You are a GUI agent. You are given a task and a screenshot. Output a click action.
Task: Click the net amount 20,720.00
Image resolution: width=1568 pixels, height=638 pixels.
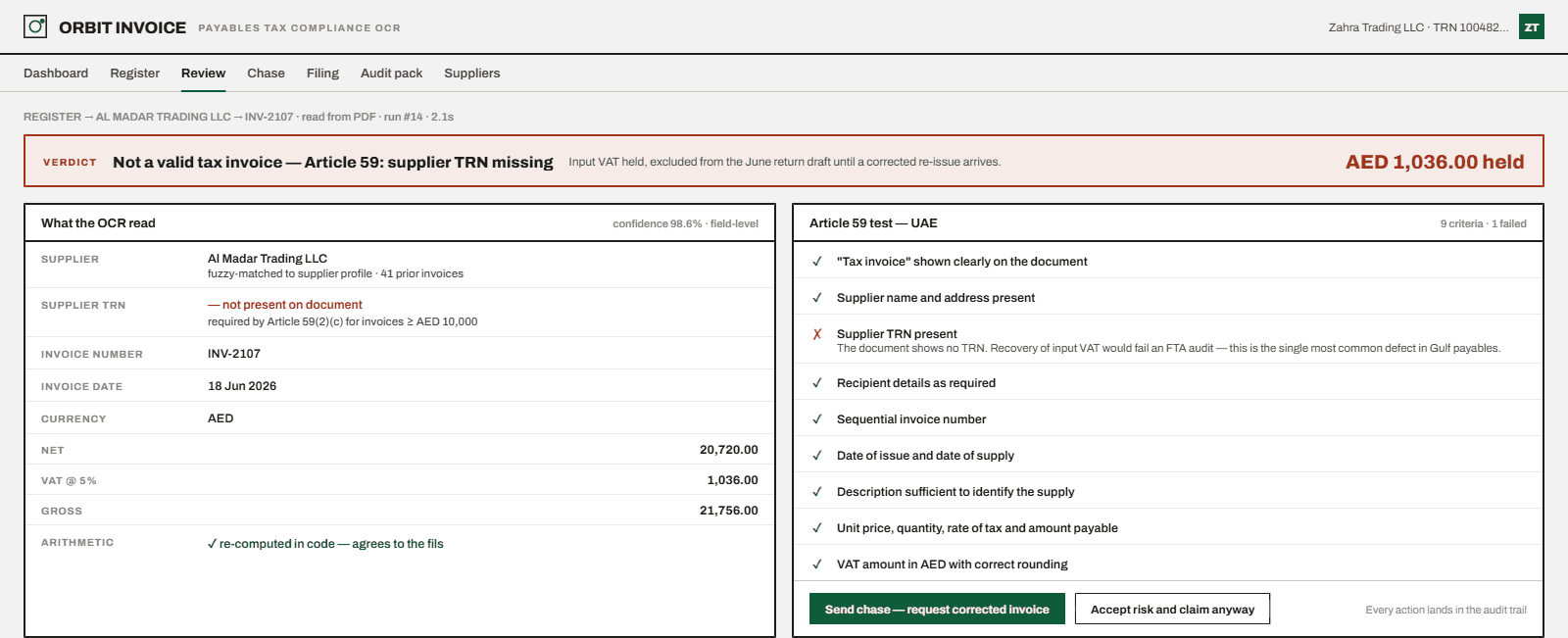(x=729, y=450)
